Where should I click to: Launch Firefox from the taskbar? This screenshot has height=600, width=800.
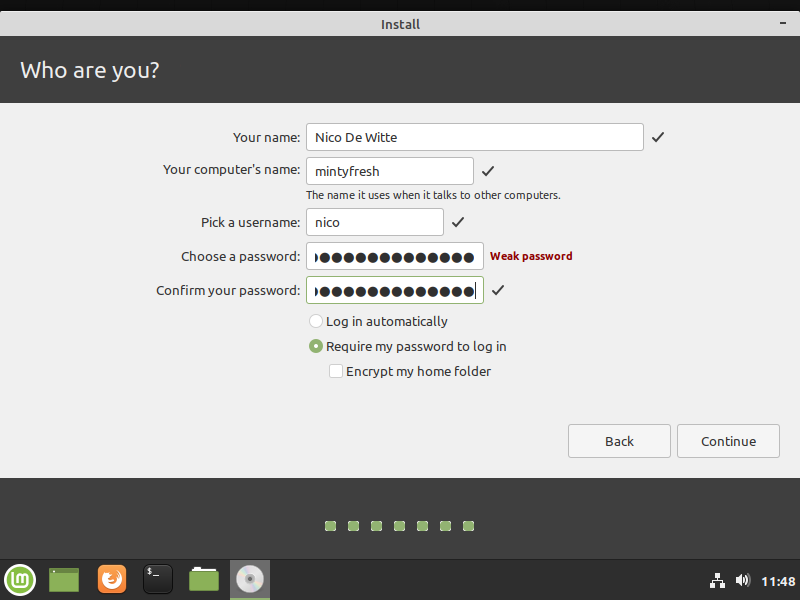pos(112,580)
